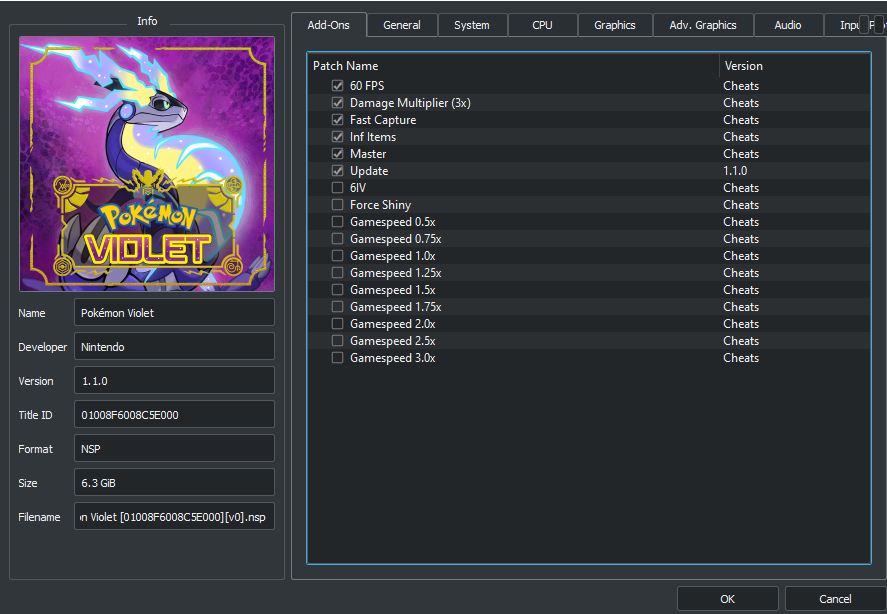Disable the Fast Capture cheat
887x614 pixels.
(x=337, y=119)
